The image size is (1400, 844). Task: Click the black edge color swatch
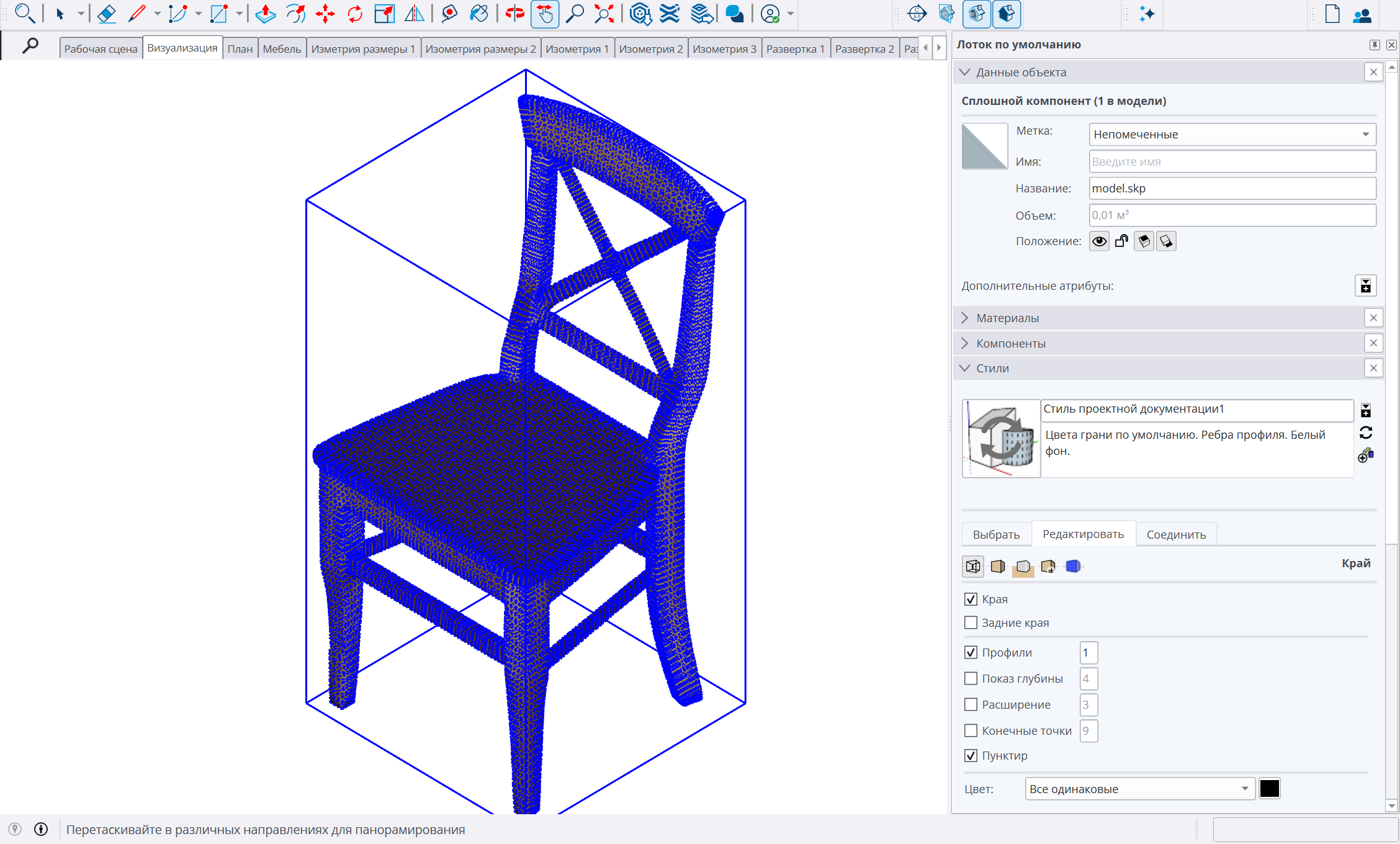(x=1269, y=789)
